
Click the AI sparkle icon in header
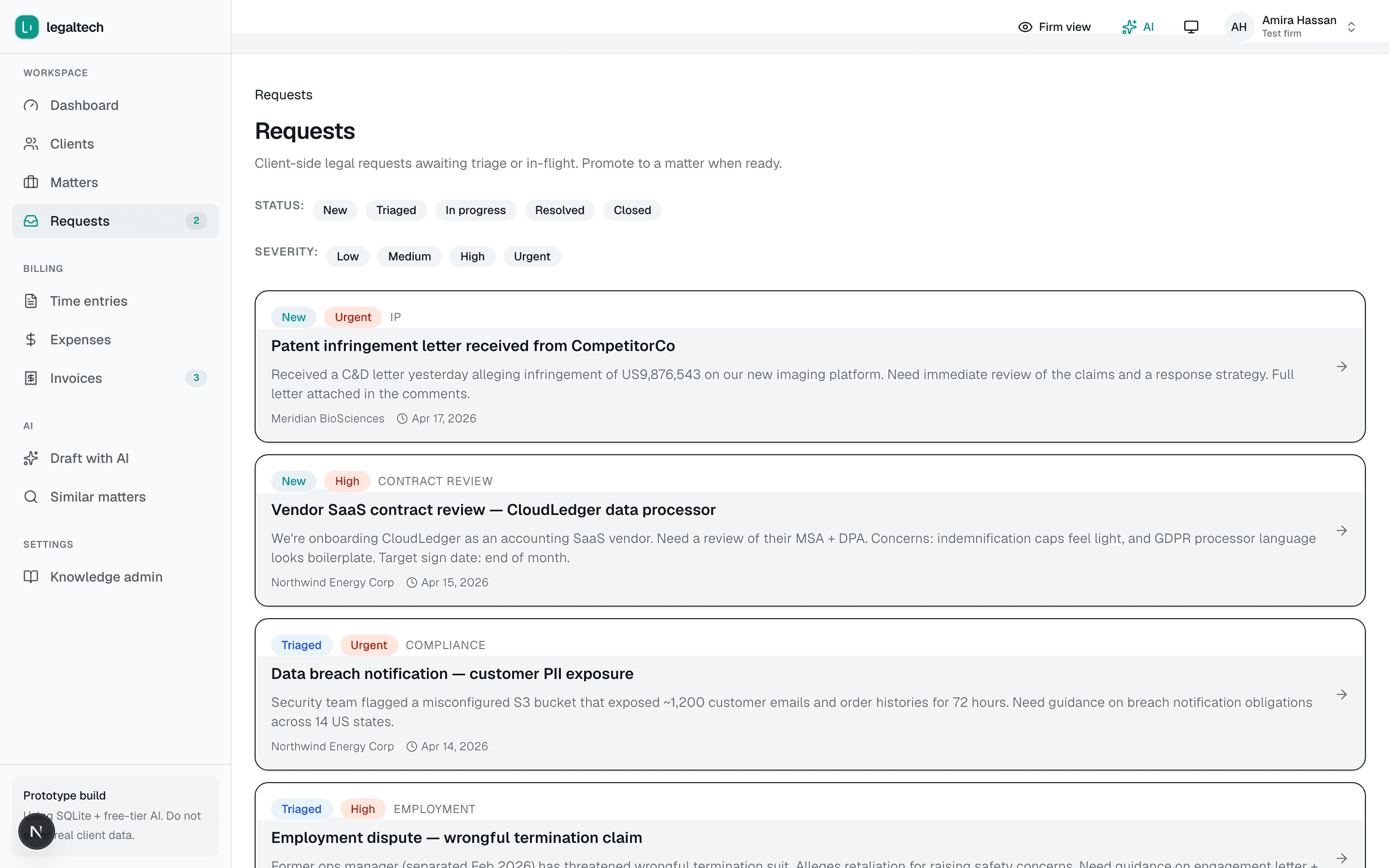pos(1129,27)
